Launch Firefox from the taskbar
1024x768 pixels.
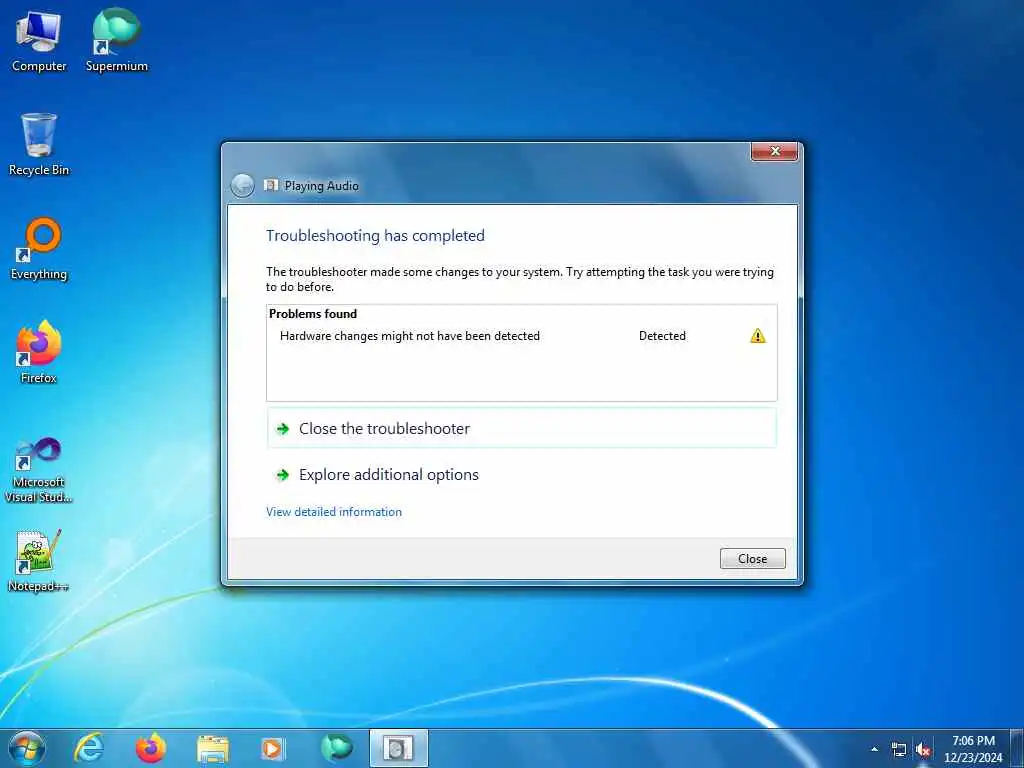150,748
